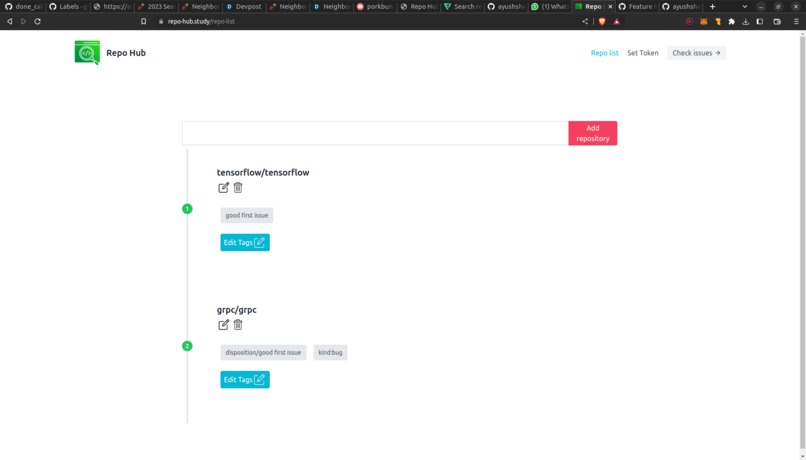Focus the repository name input field
Viewport: 806px width, 460px height.
pos(375,133)
